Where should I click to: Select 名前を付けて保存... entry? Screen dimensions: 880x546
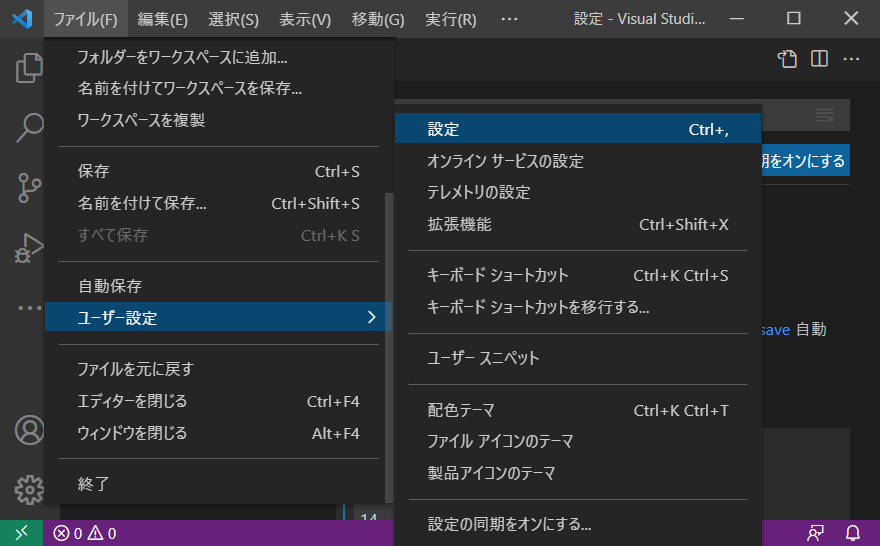tap(219, 203)
